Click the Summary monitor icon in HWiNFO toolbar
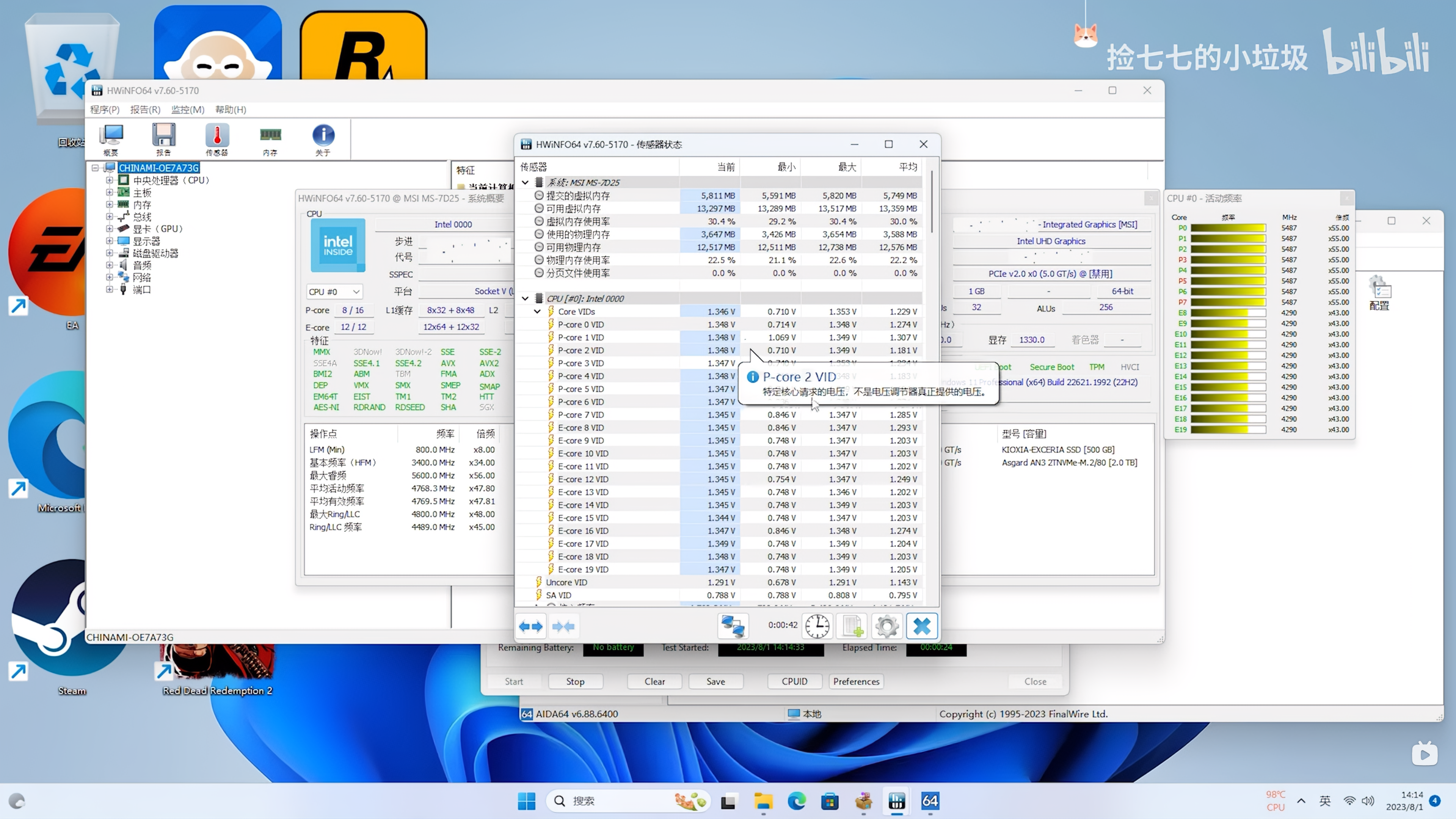Image resolution: width=1456 pixels, height=819 pixels. pos(111,138)
